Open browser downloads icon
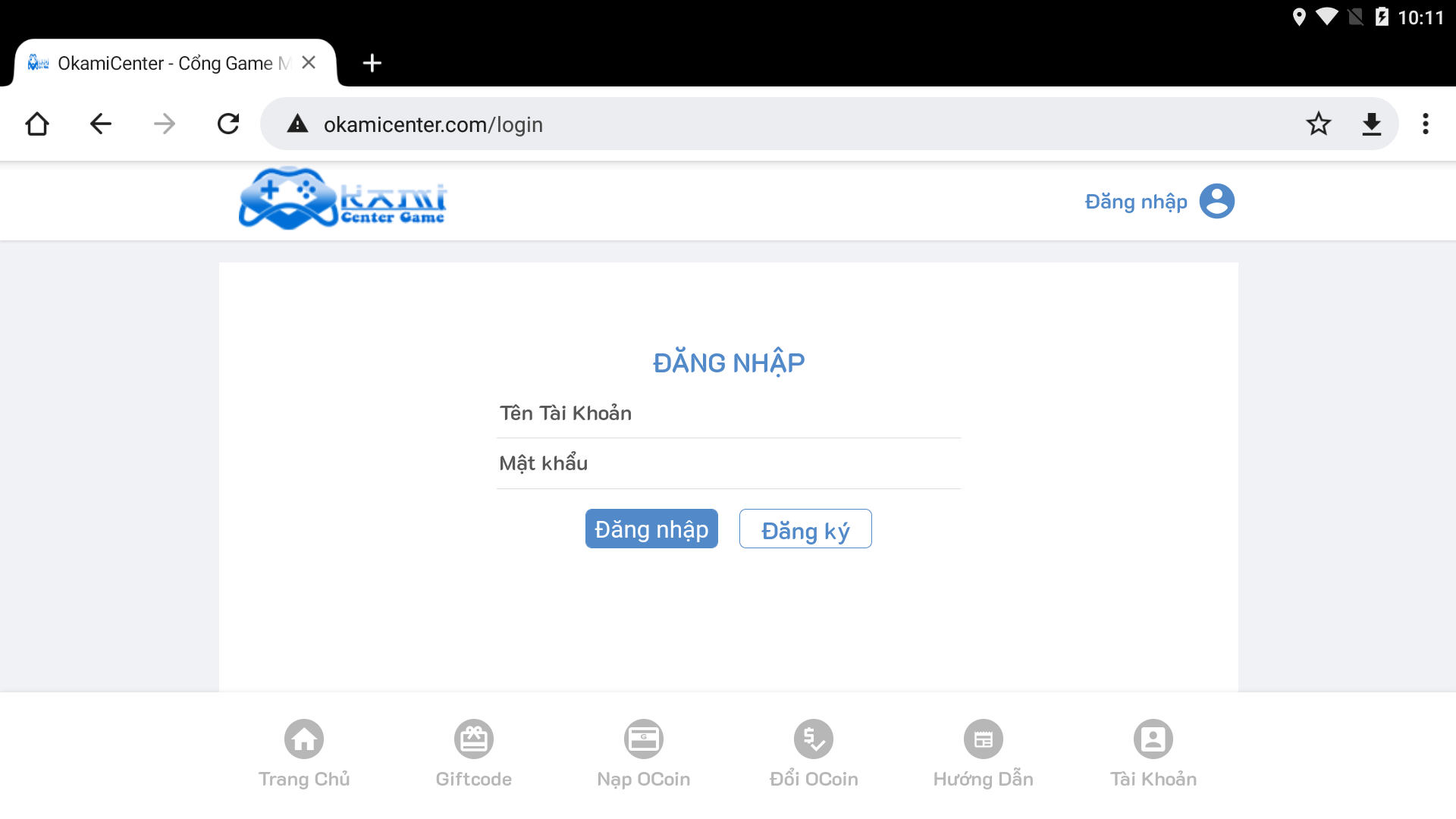Screen dimensions: 1456x819 click(1372, 124)
